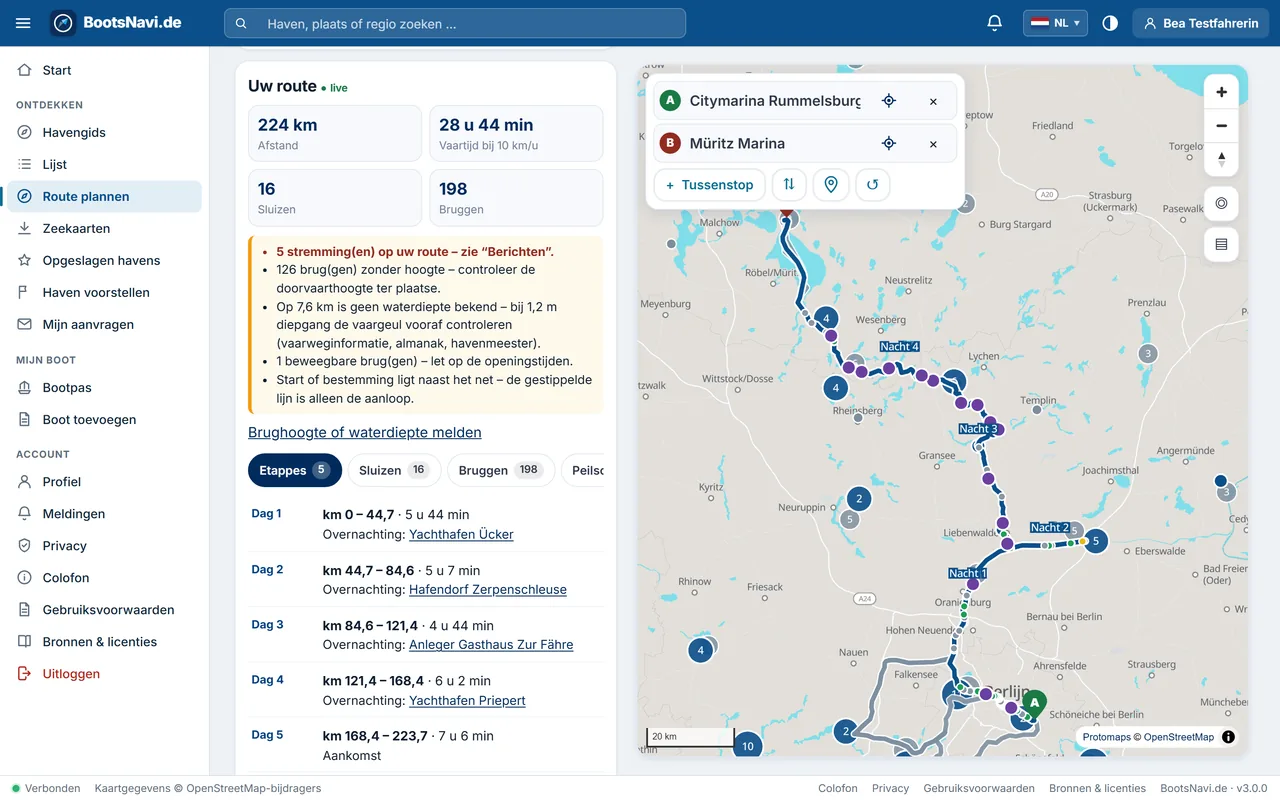This screenshot has height=800, width=1280.
Task: Open the NL language dropdown
Action: (1055, 23)
